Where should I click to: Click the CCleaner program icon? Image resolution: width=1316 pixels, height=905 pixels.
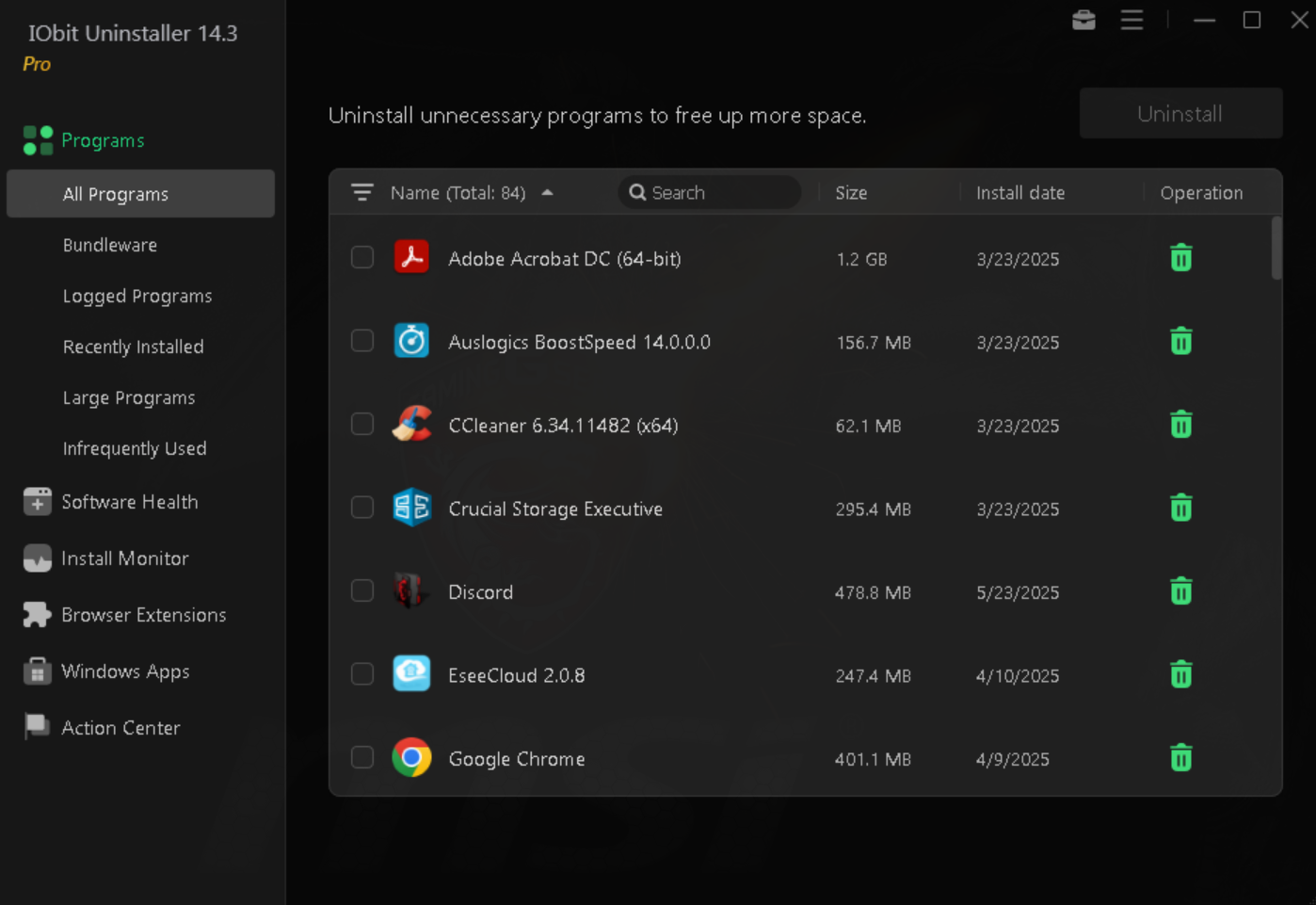click(411, 424)
